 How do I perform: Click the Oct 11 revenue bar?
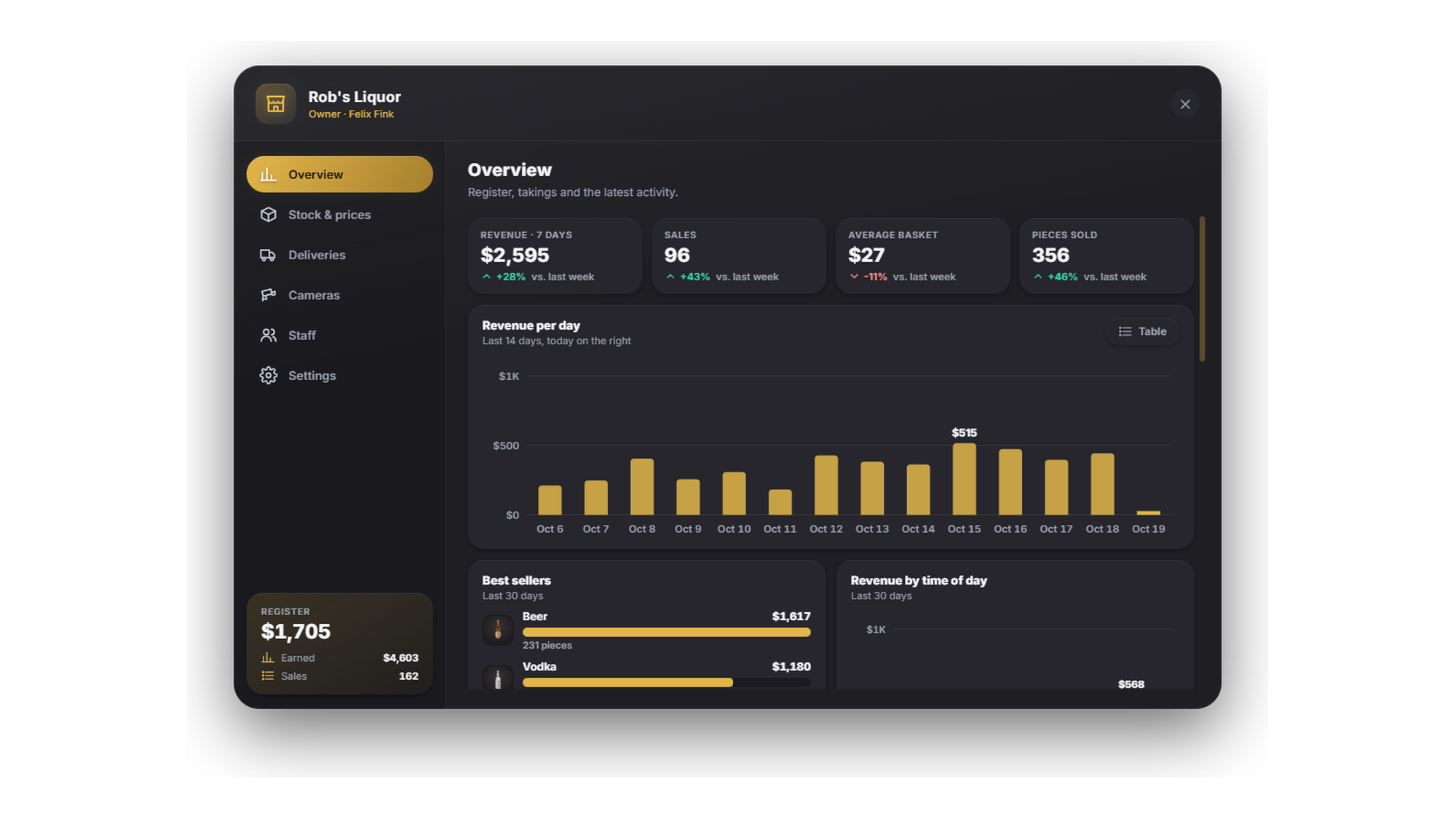tap(780, 502)
